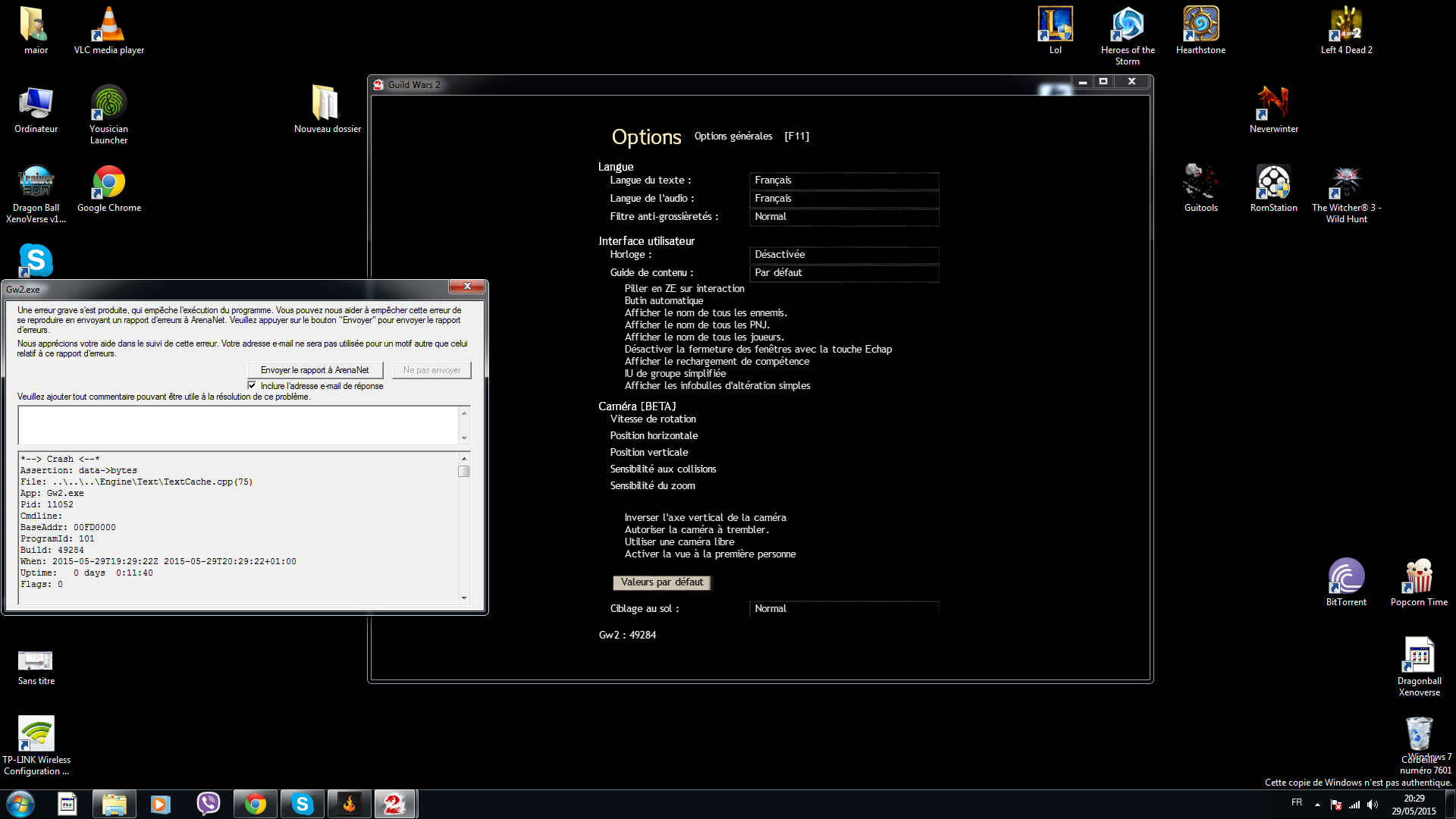Viewport: 1456px width, 819px height.
Task: Open RomStation desktop shortcut
Action: [x=1274, y=189]
